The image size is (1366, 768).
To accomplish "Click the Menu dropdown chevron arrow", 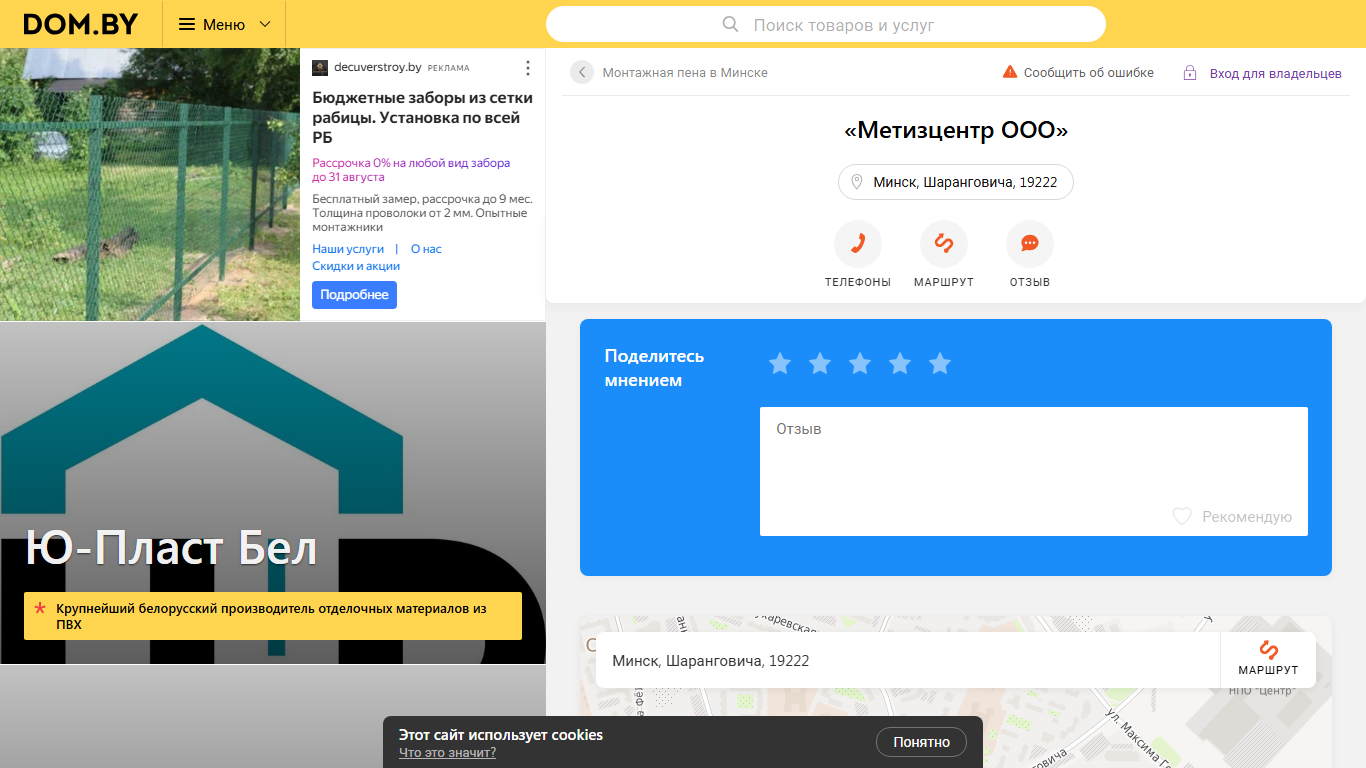I will [x=265, y=24].
